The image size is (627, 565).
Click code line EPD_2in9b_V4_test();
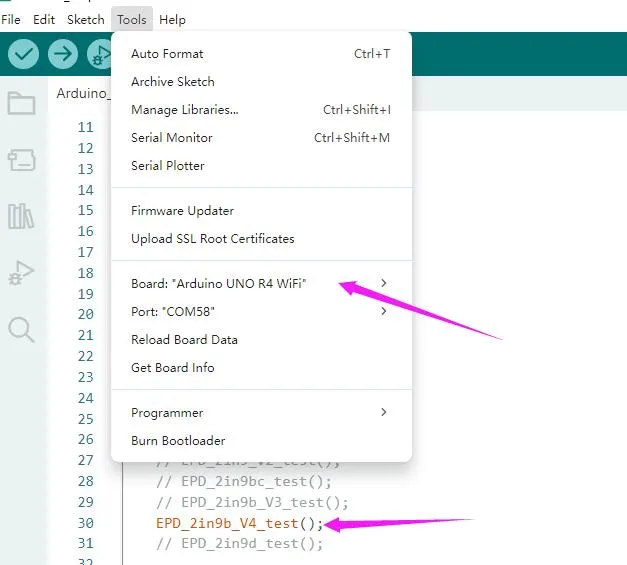click(x=239, y=523)
